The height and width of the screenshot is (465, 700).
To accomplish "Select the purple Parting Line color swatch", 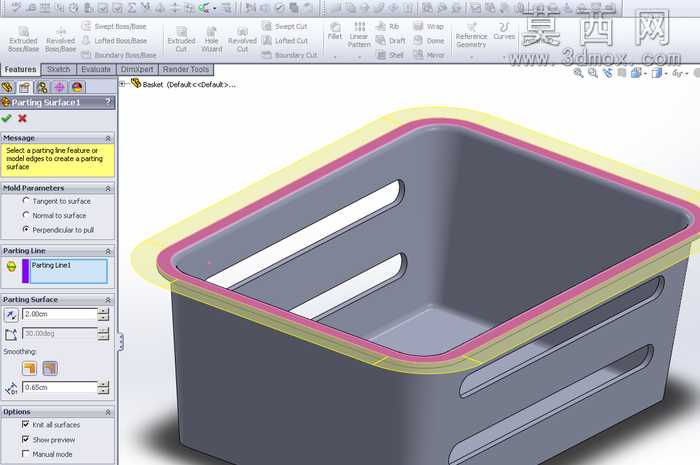I will pyautogui.click(x=25, y=271).
